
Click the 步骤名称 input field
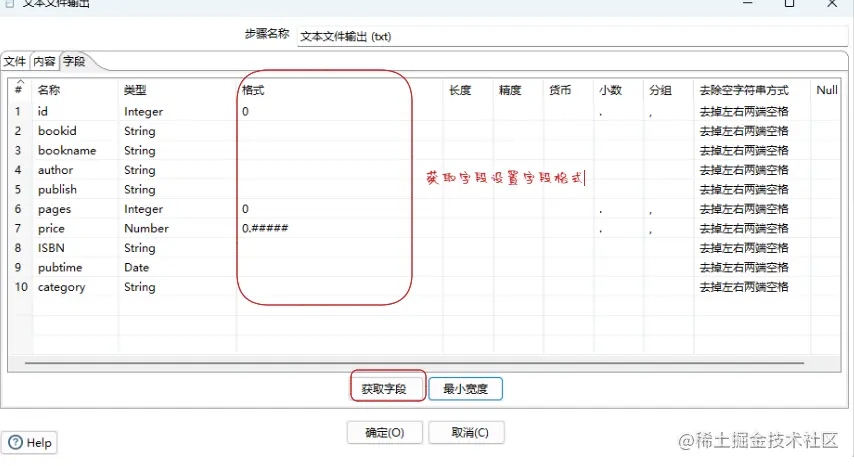572,36
